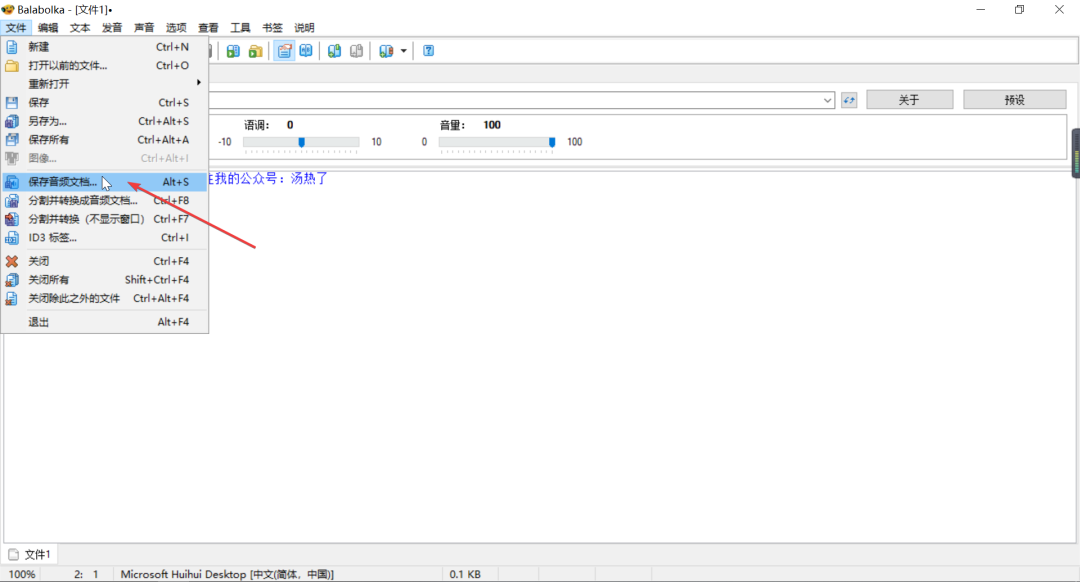Choose 打开以前的文件... menu item
Screen dimensions: 1080x582
(x=105, y=65)
